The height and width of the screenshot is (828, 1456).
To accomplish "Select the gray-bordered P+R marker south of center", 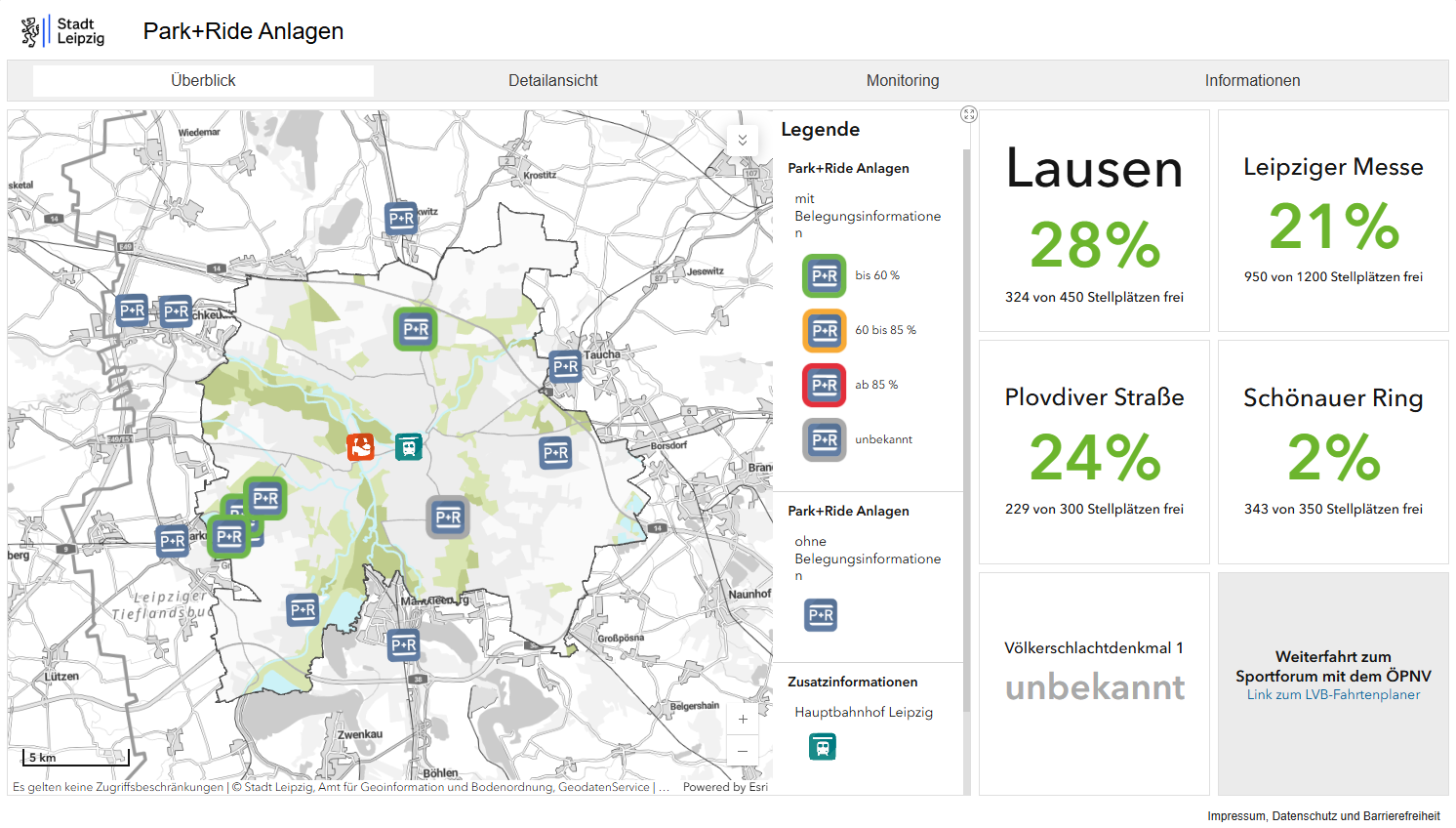I will [448, 517].
